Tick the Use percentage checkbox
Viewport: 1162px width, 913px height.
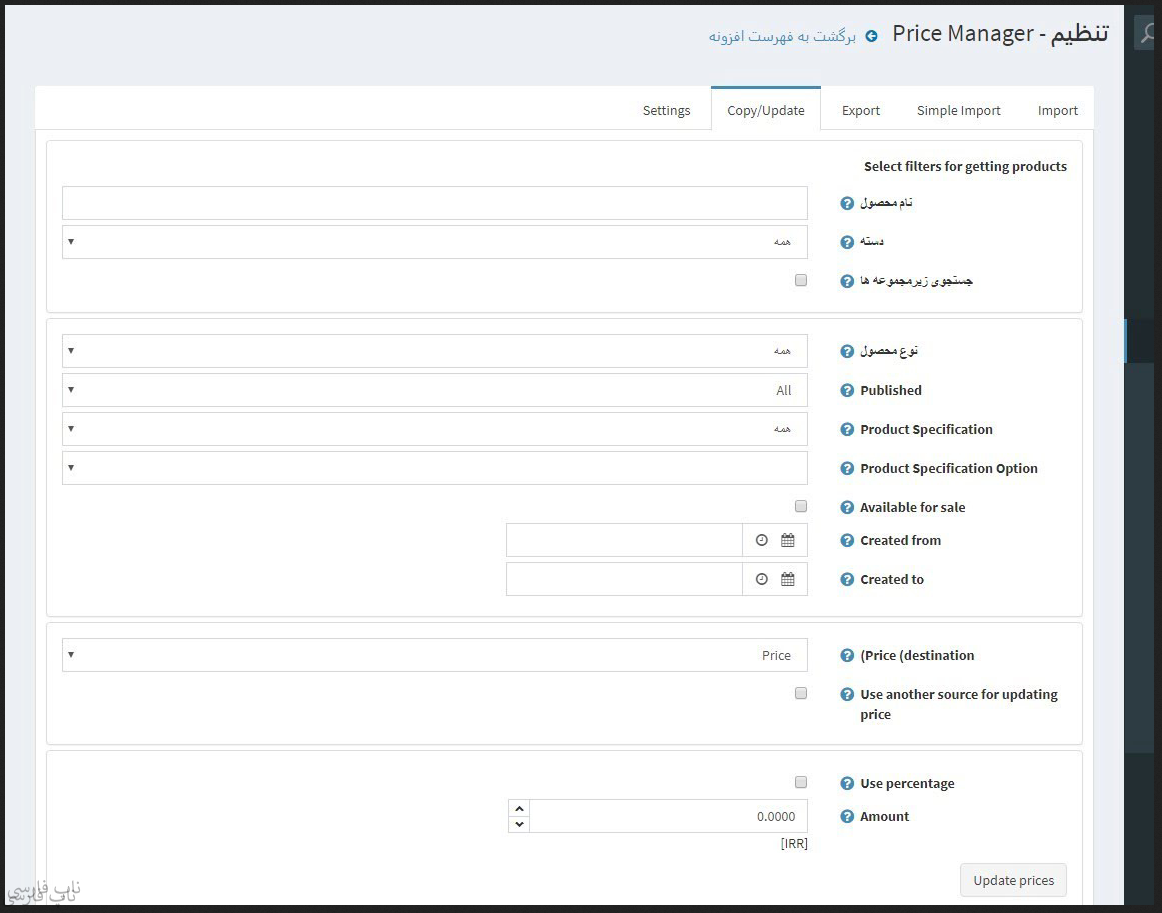pyautogui.click(x=801, y=782)
